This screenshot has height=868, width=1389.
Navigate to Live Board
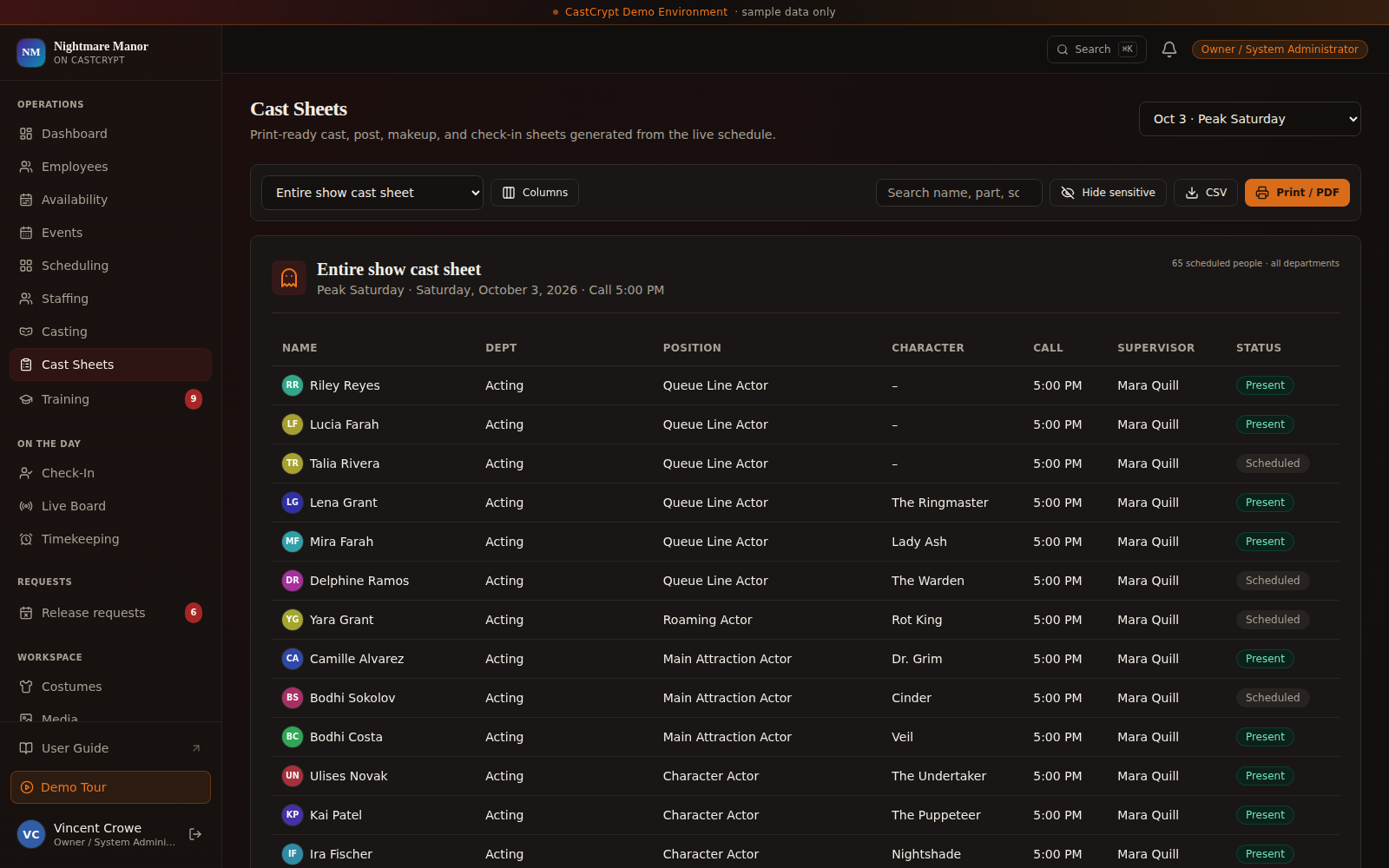[110, 506]
